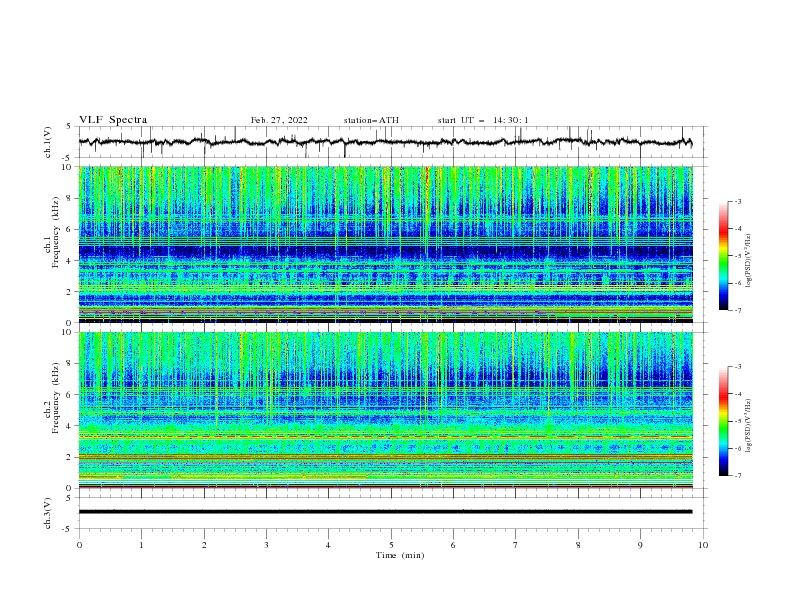Click the "VLF Spectra" title text
The image size is (792, 612).
click(113, 120)
